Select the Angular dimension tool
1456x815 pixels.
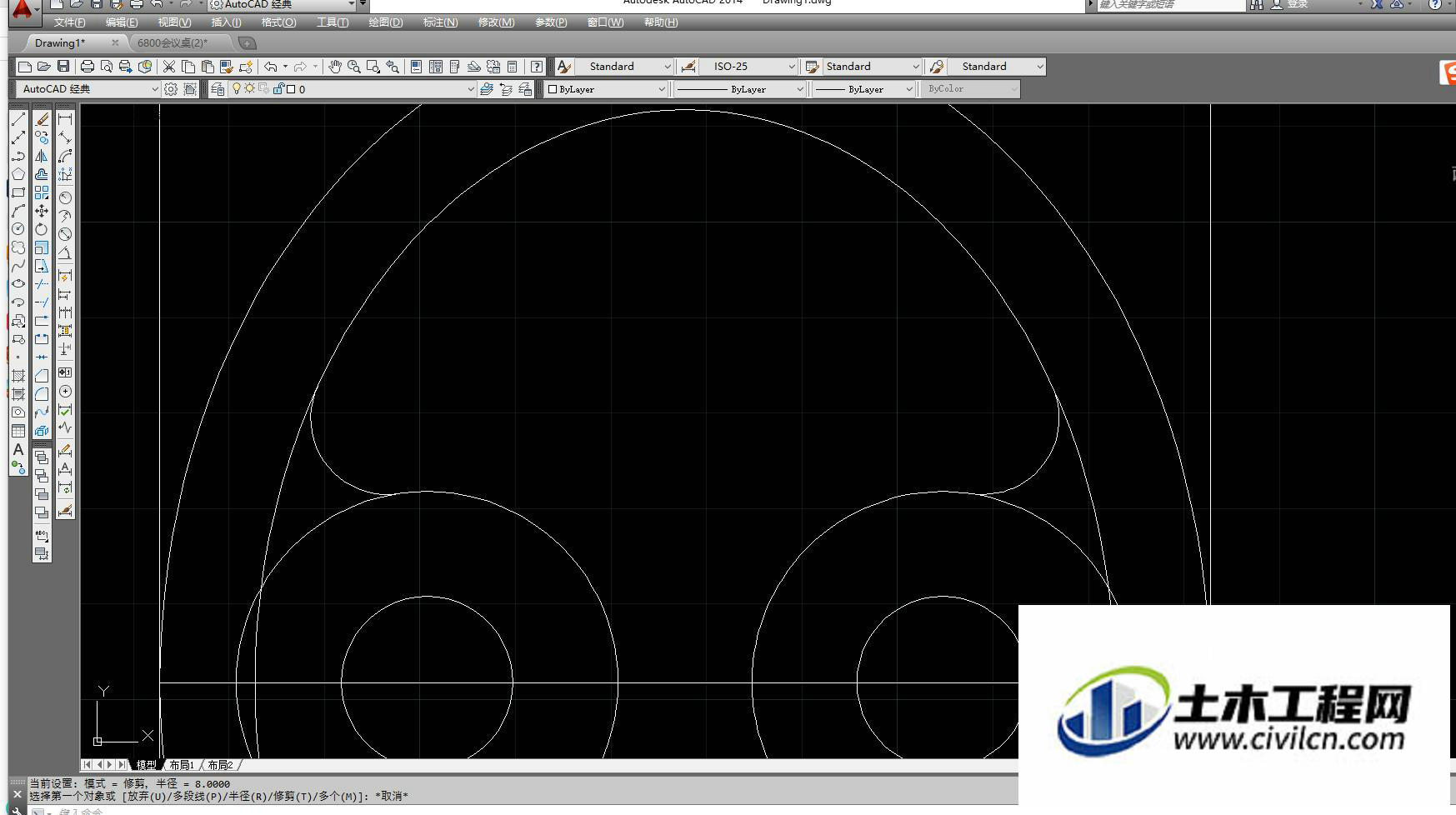pyautogui.click(x=65, y=252)
